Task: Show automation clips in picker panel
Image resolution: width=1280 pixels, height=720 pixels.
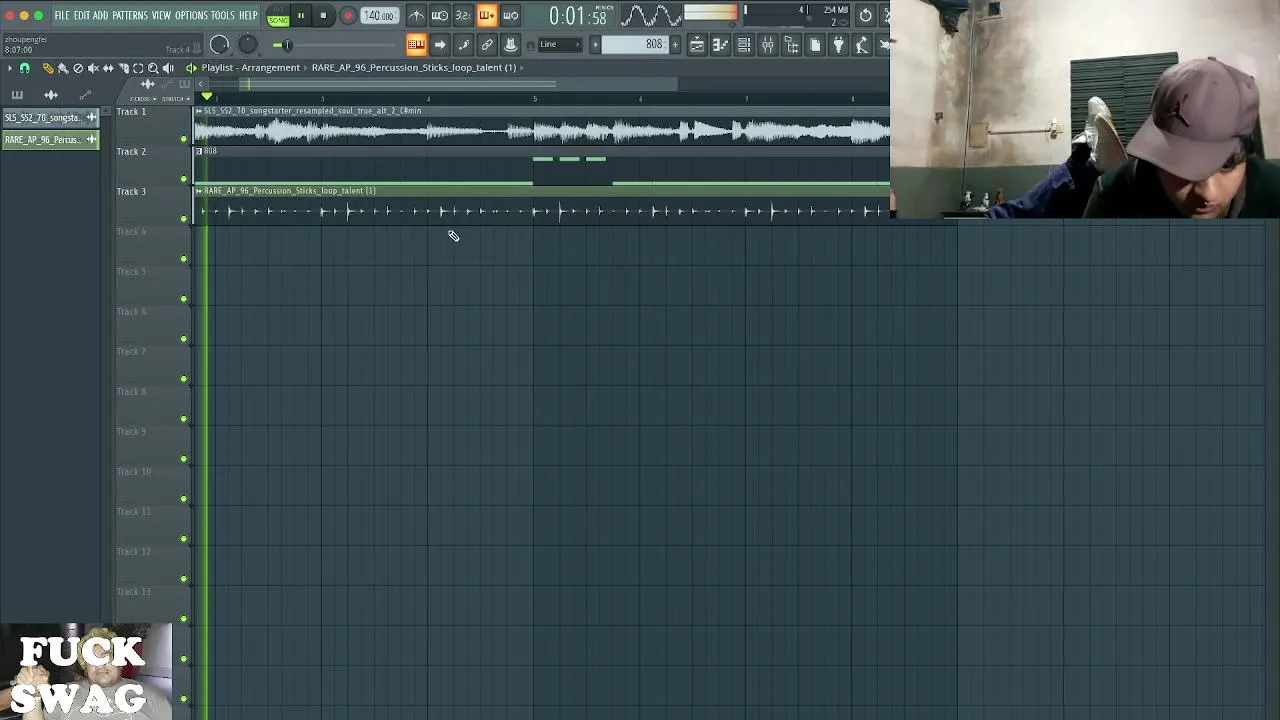Action: pyautogui.click(x=85, y=95)
